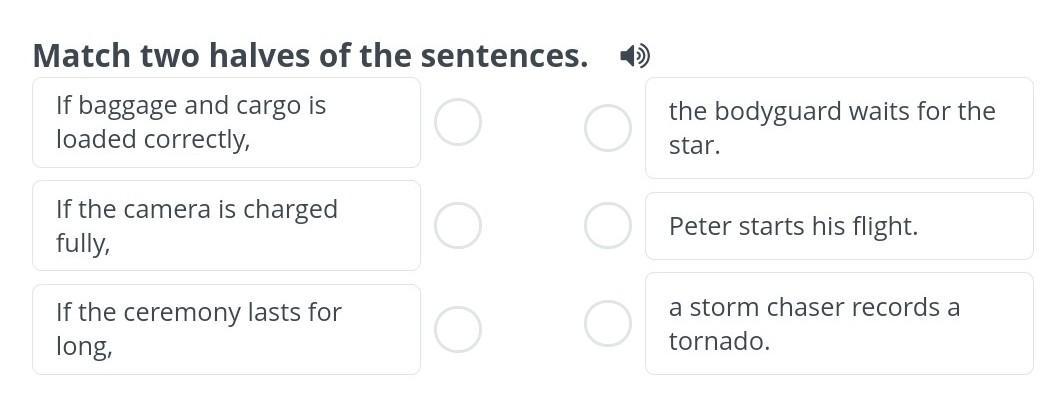Select the circle beside 'If the ceremony lasts'

point(458,329)
